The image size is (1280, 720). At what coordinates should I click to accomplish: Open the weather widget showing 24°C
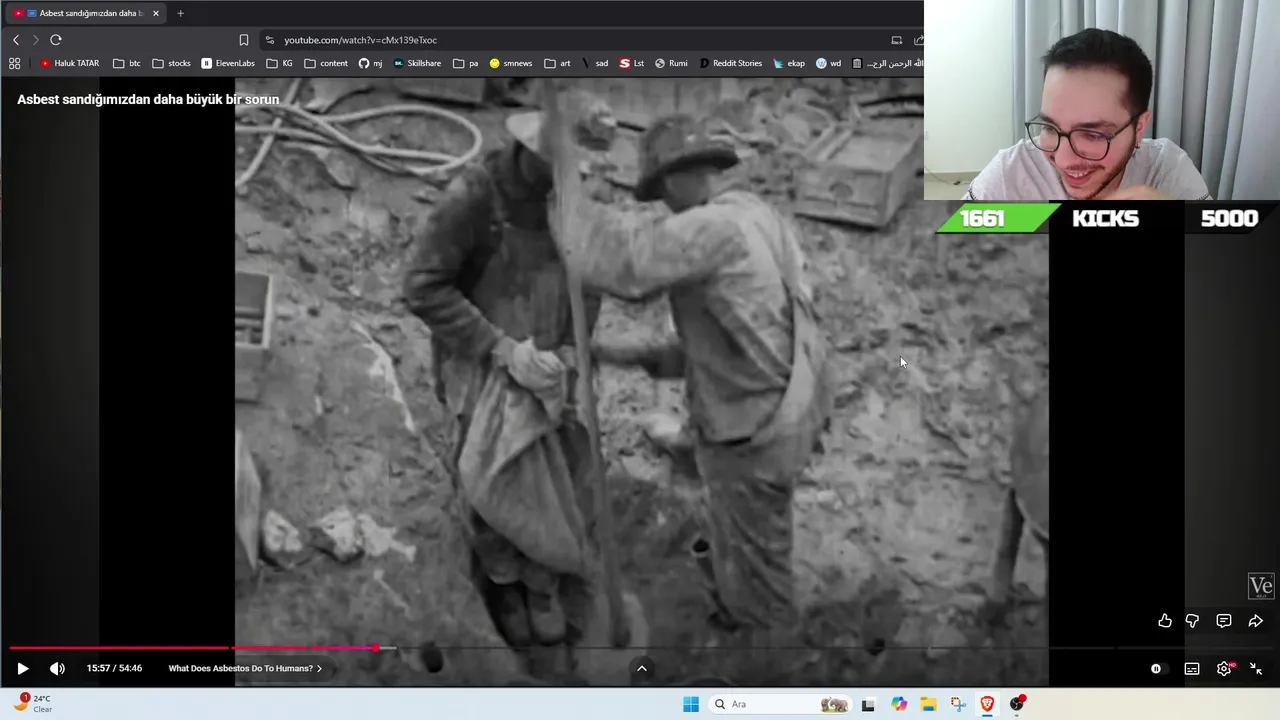tap(33, 704)
